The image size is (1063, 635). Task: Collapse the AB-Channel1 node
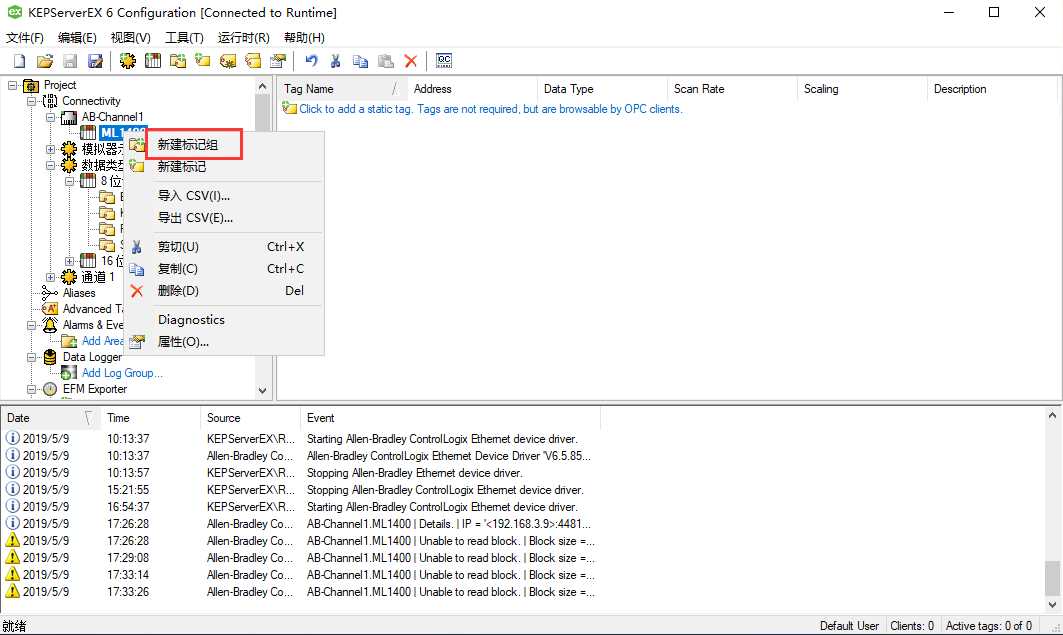tap(50, 117)
